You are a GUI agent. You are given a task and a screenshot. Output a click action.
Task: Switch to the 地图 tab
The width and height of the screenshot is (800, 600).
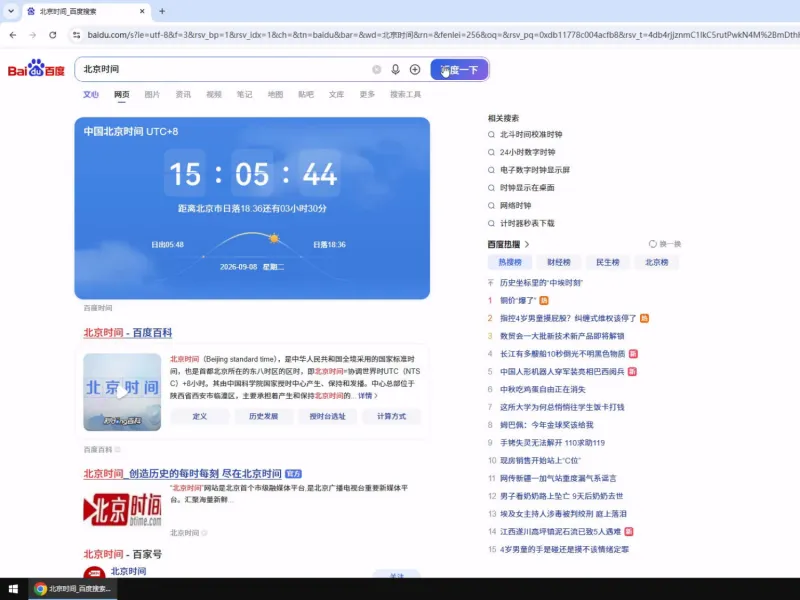coord(275,94)
